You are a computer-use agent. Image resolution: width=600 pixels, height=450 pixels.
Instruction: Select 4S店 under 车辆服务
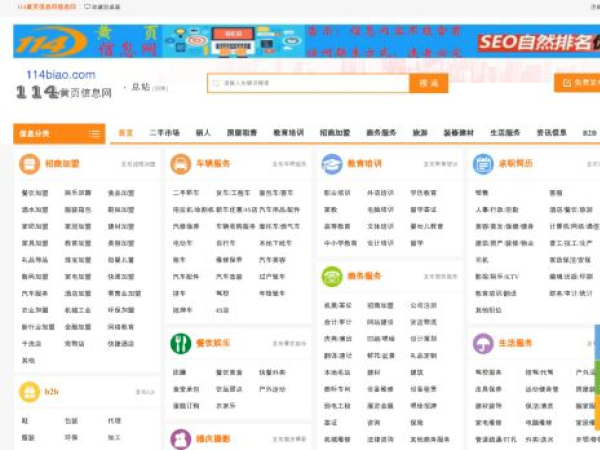click(x=222, y=310)
